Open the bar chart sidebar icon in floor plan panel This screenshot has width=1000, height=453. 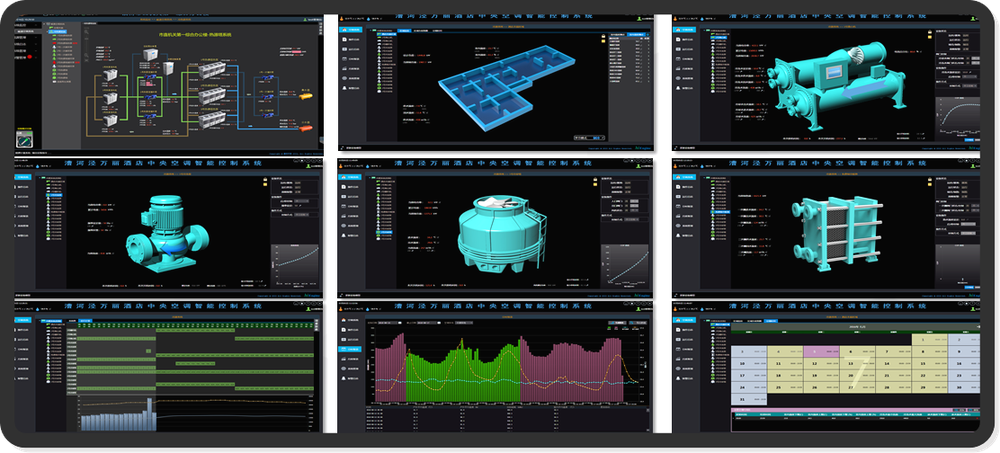click(x=344, y=68)
